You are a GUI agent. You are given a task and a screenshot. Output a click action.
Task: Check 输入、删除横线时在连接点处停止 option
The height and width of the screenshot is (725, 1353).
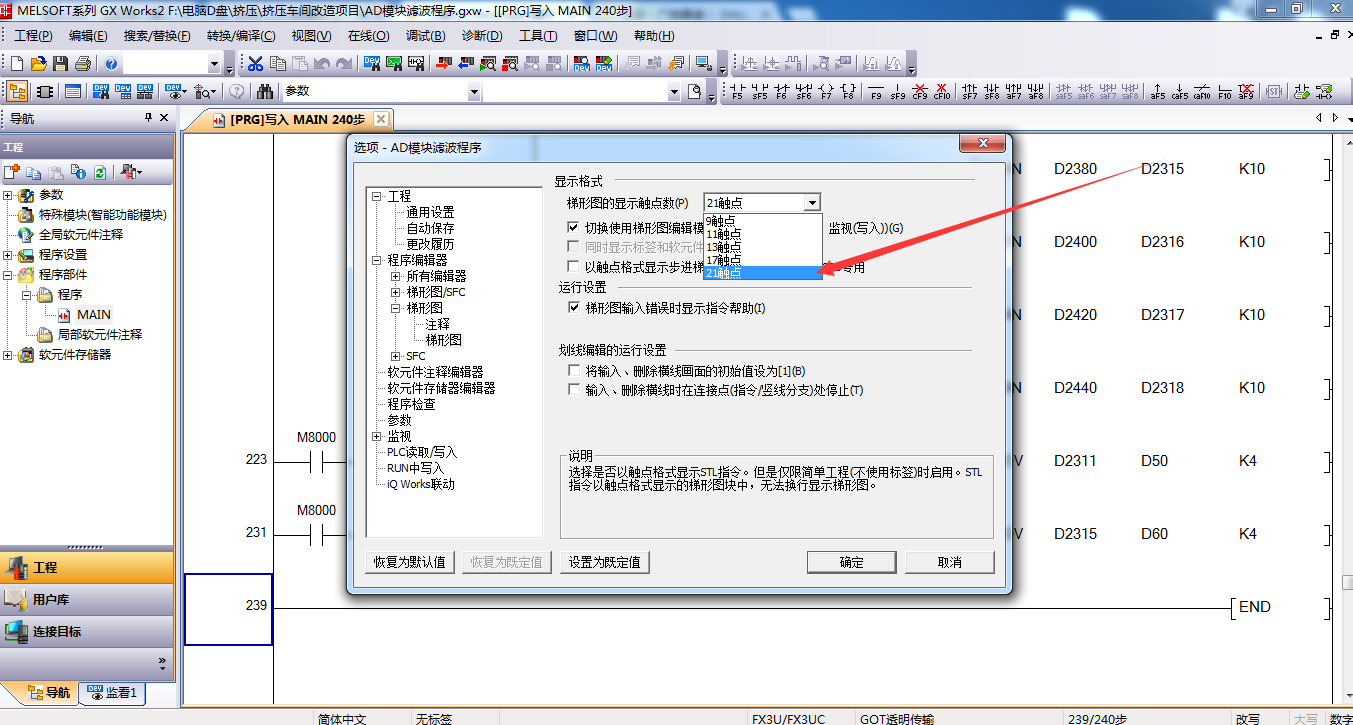(574, 390)
